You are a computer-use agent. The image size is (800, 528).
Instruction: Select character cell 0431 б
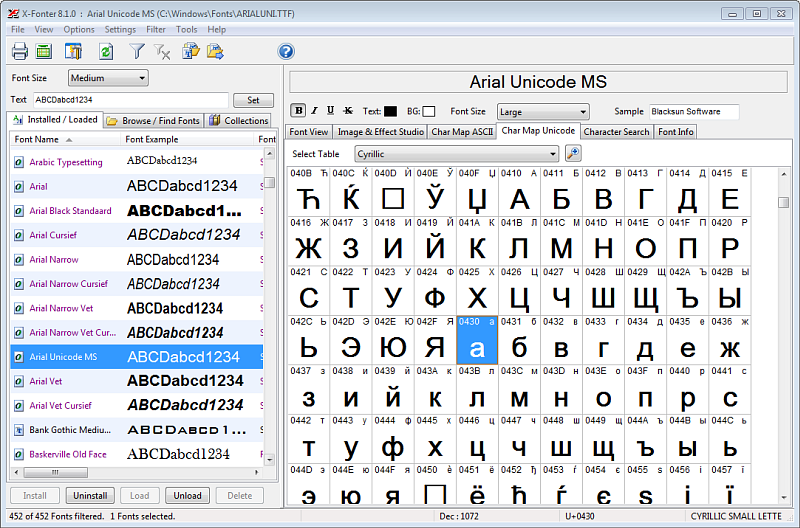click(x=519, y=340)
